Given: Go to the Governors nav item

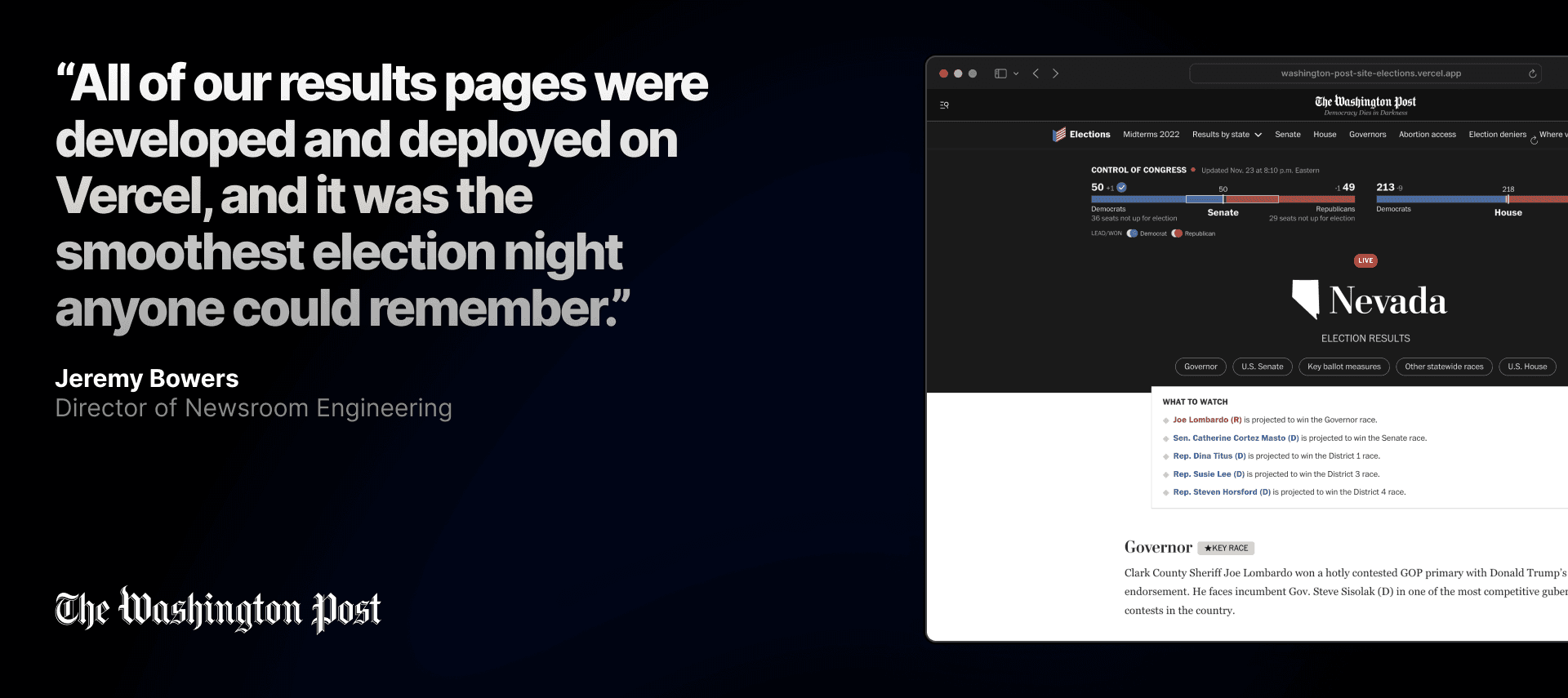Looking at the screenshot, I should pos(1367,135).
